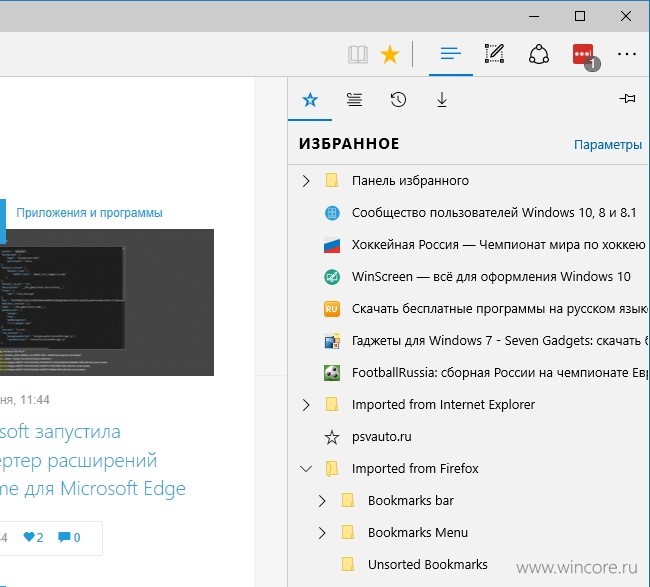The height and width of the screenshot is (587, 650).
Task: Open the Web Note pen icon
Action: point(495,53)
